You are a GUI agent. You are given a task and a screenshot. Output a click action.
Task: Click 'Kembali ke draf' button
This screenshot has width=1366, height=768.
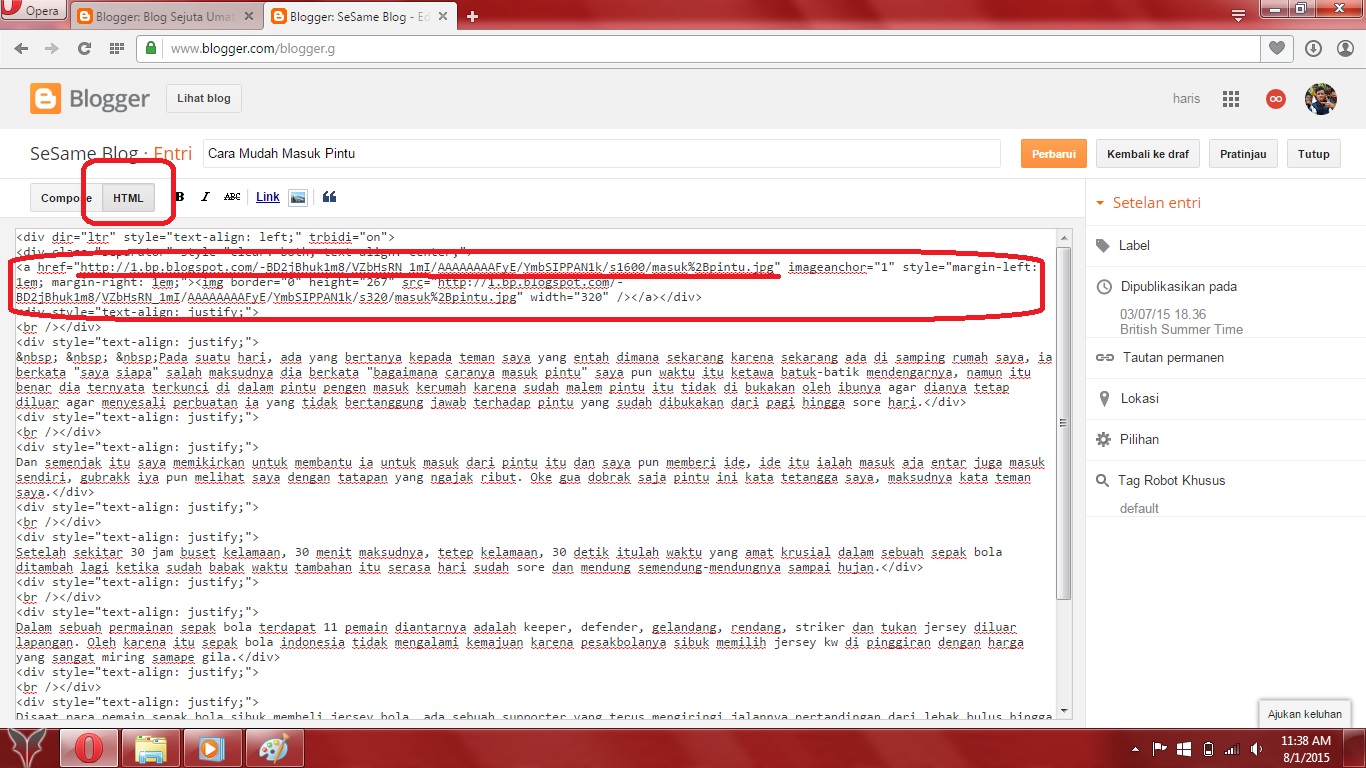(x=1148, y=154)
